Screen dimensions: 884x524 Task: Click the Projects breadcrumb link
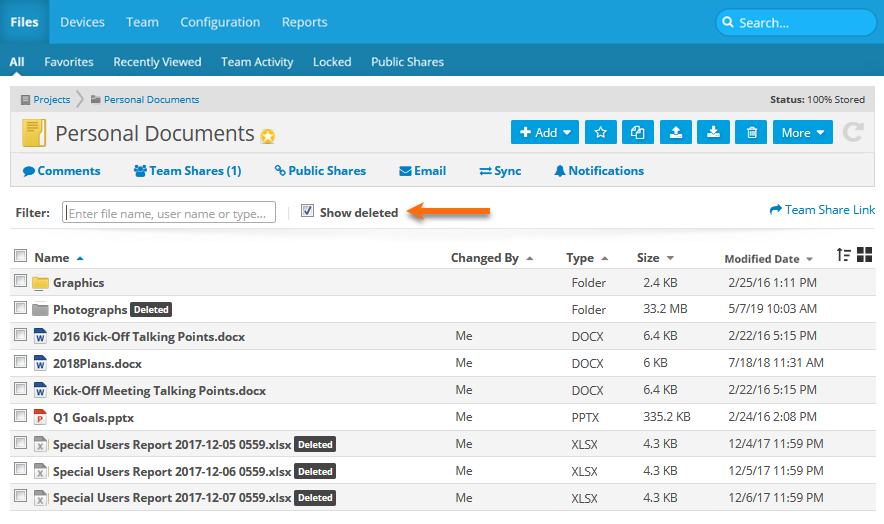pyautogui.click(x=51, y=100)
